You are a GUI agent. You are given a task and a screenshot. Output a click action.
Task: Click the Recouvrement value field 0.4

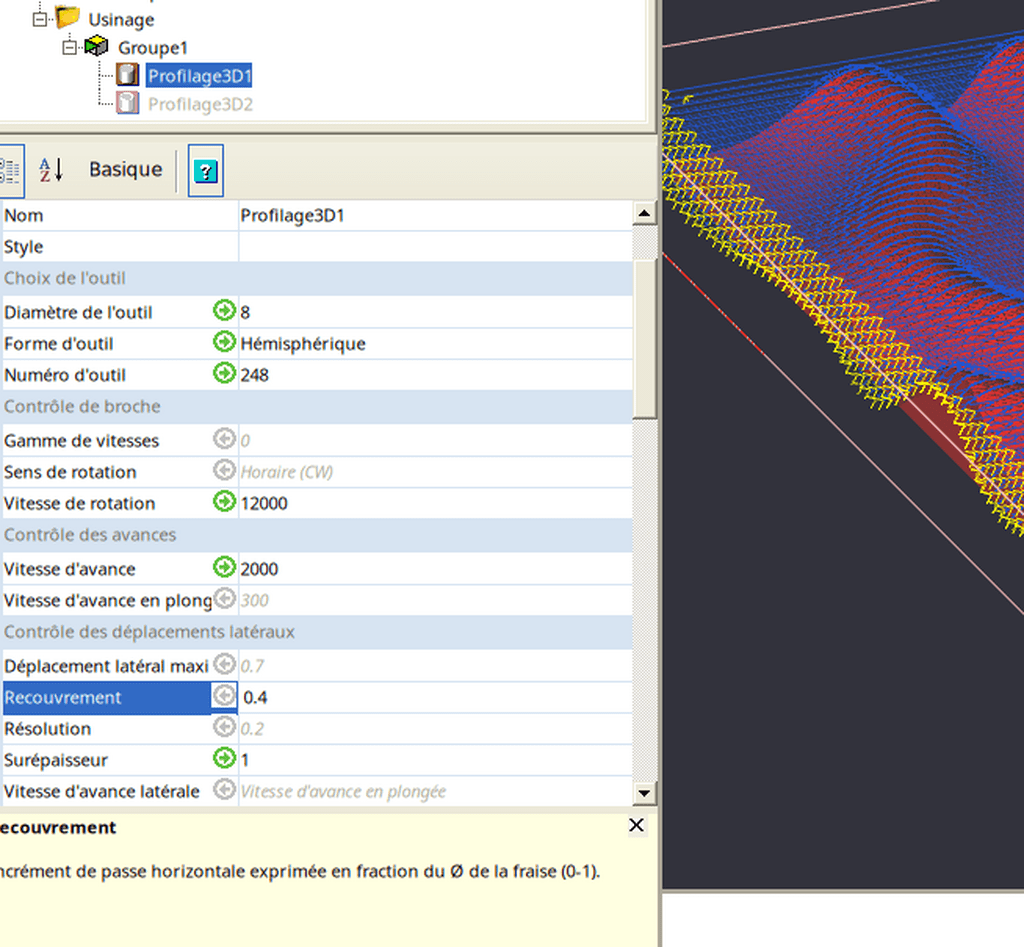[435, 697]
